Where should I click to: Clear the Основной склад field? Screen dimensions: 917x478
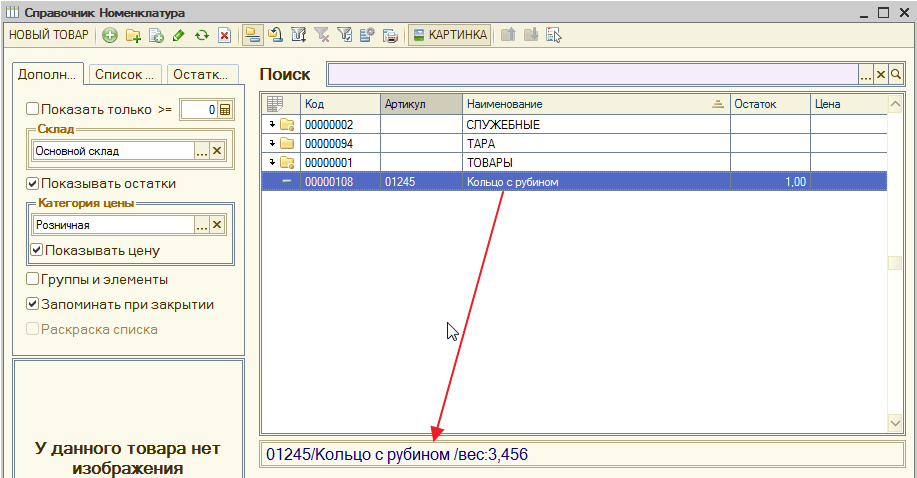coord(217,151)
